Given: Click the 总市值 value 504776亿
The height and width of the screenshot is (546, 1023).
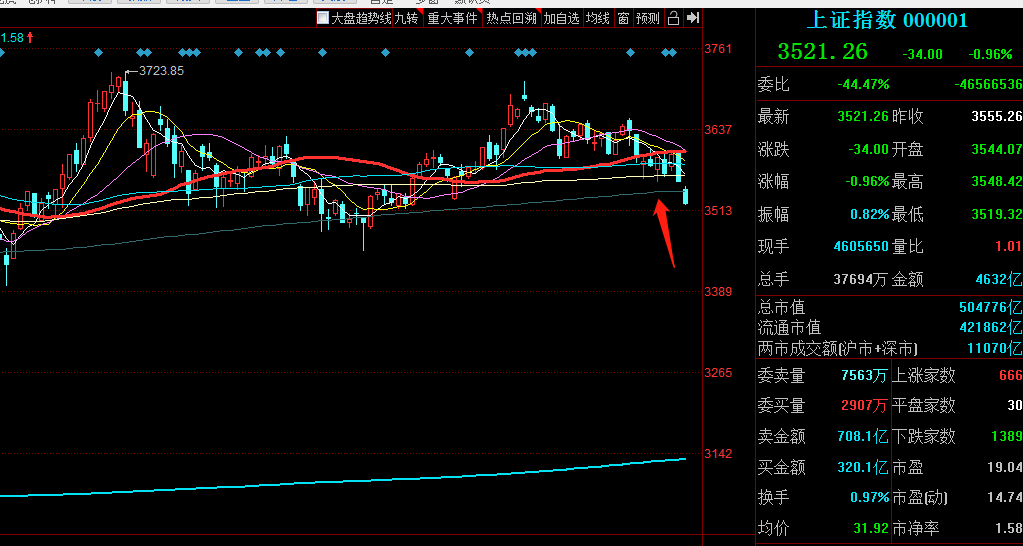Looking at the screenshot, I should click(x=990, y=307).
